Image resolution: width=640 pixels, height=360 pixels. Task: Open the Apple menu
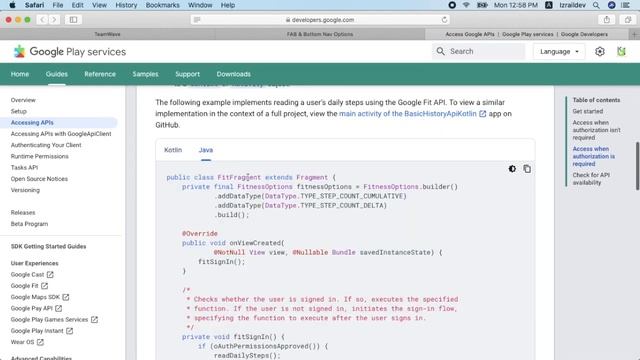(12, 5)
